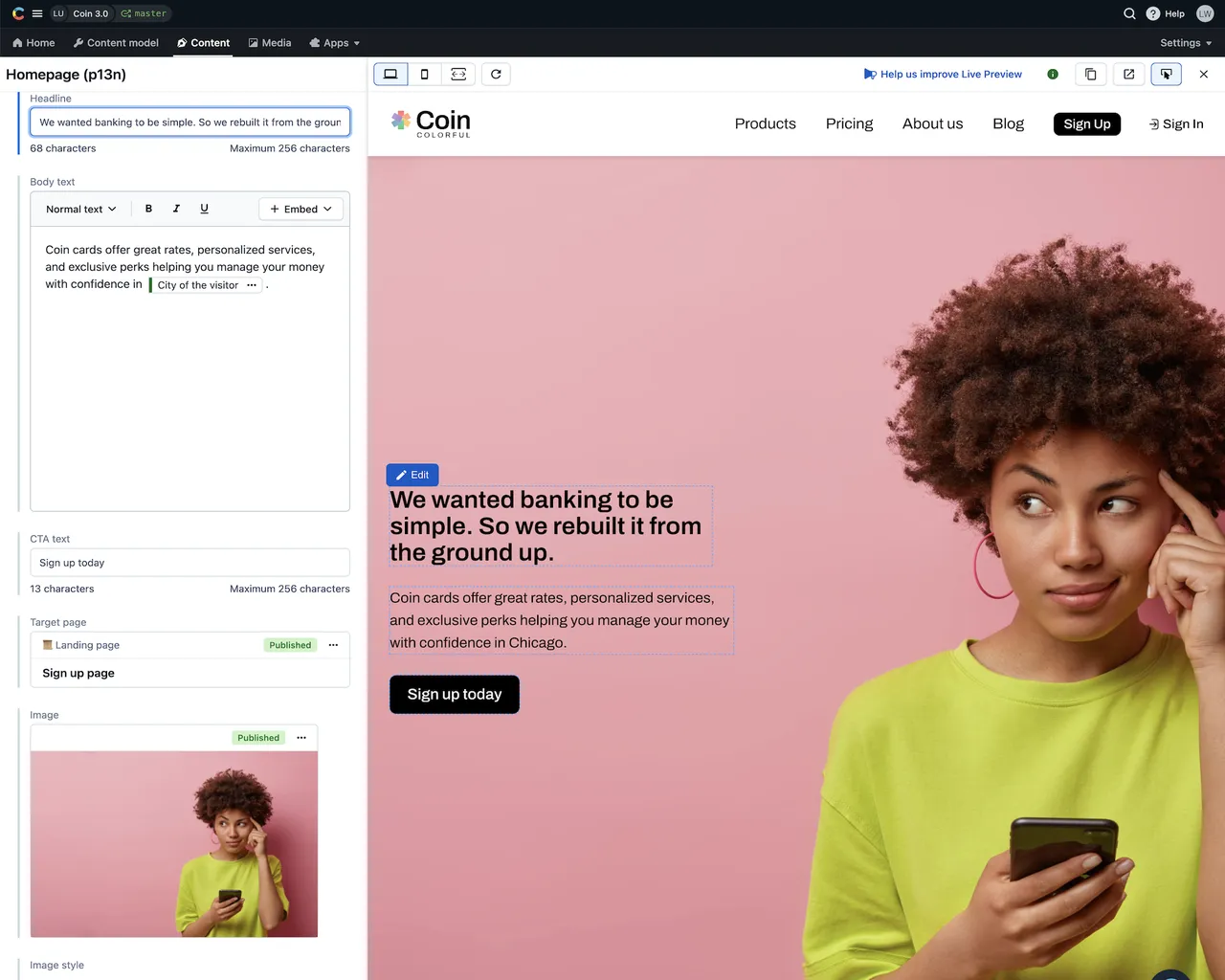This screenshot has height=980, width=1225.
Task: Toggle bold formatting
Action: pos(148,209)
